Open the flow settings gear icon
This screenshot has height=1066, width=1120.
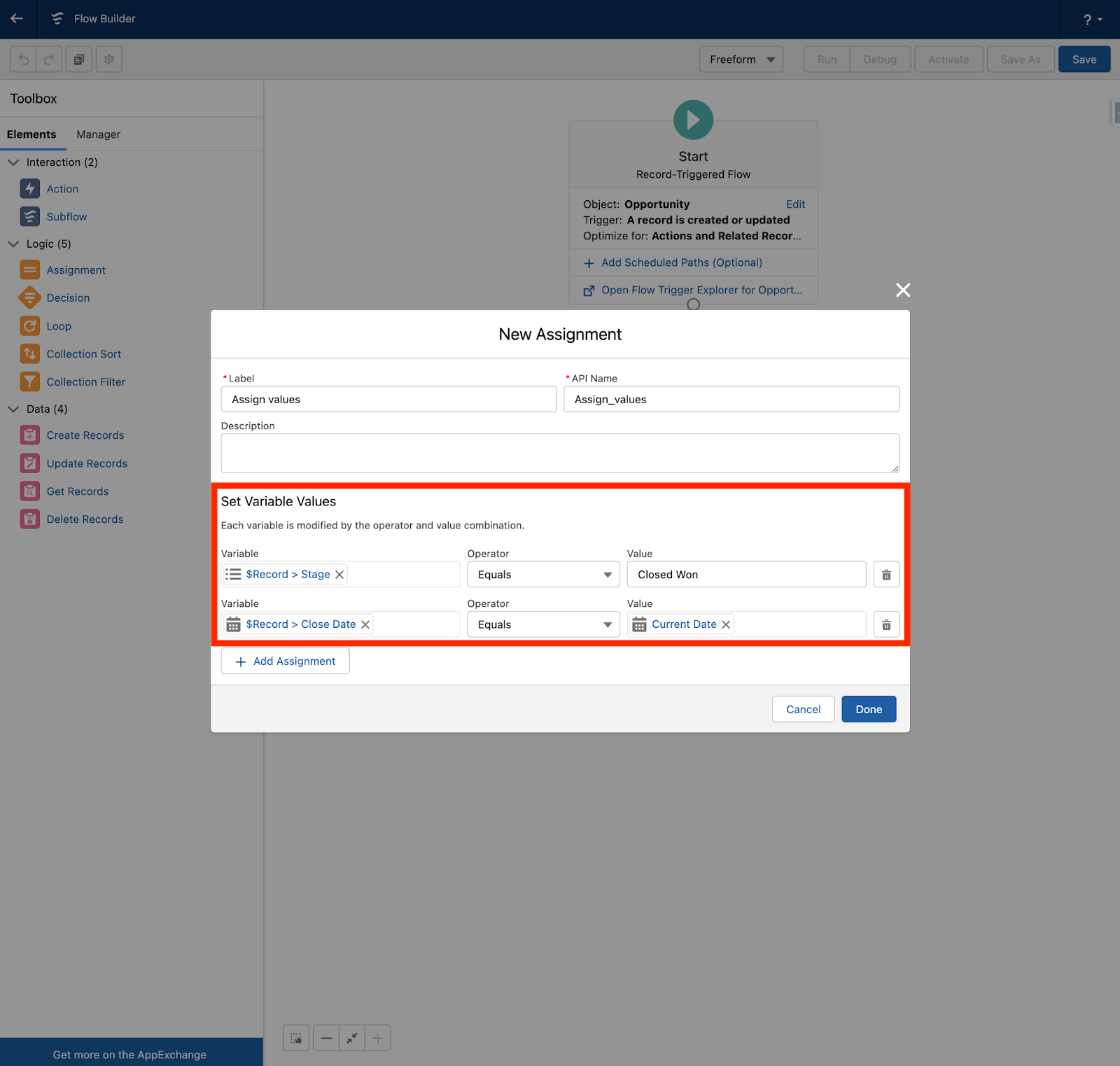tap(108, 59)
